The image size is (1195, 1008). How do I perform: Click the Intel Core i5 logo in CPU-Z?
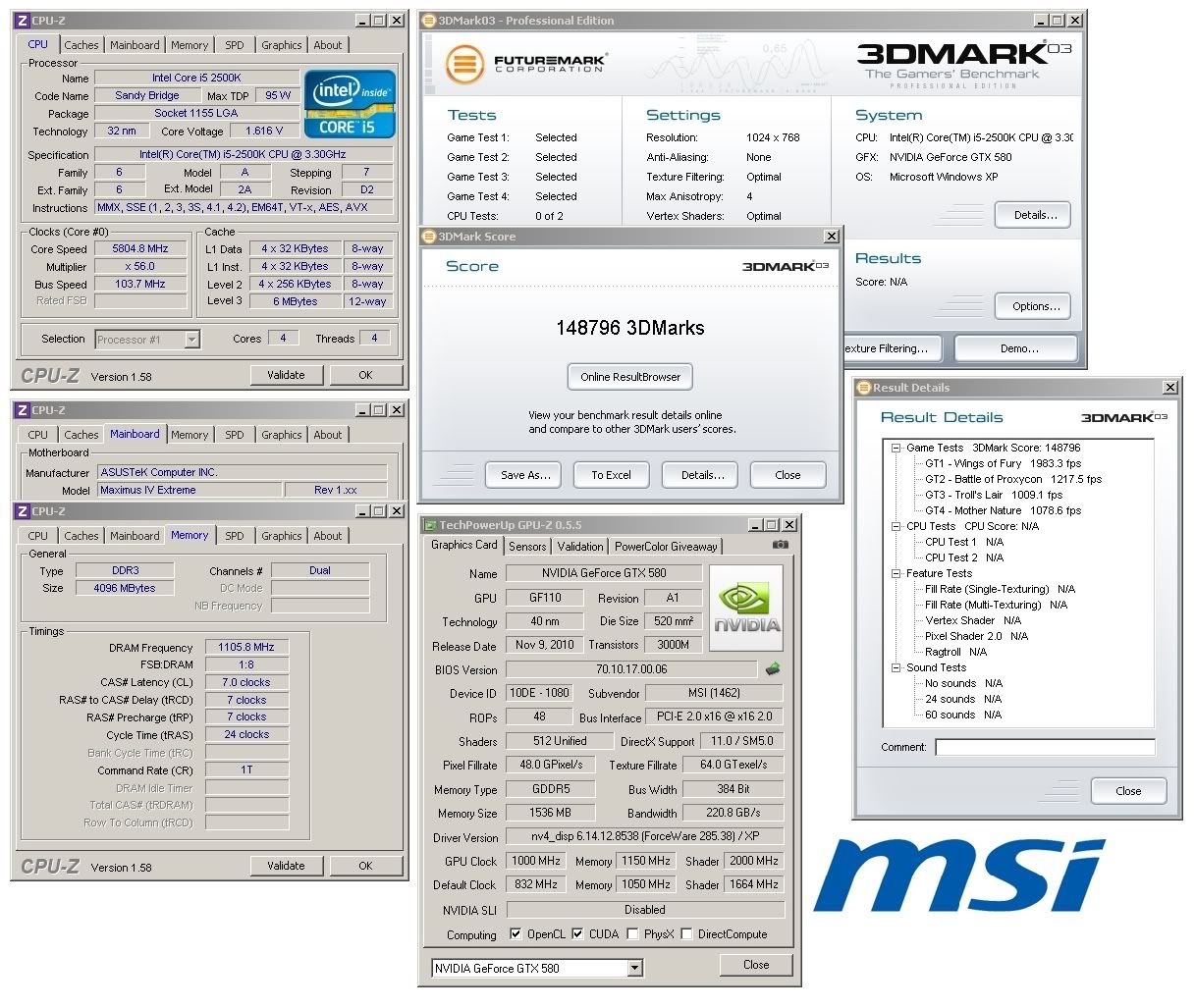click(x=350, y=103)
